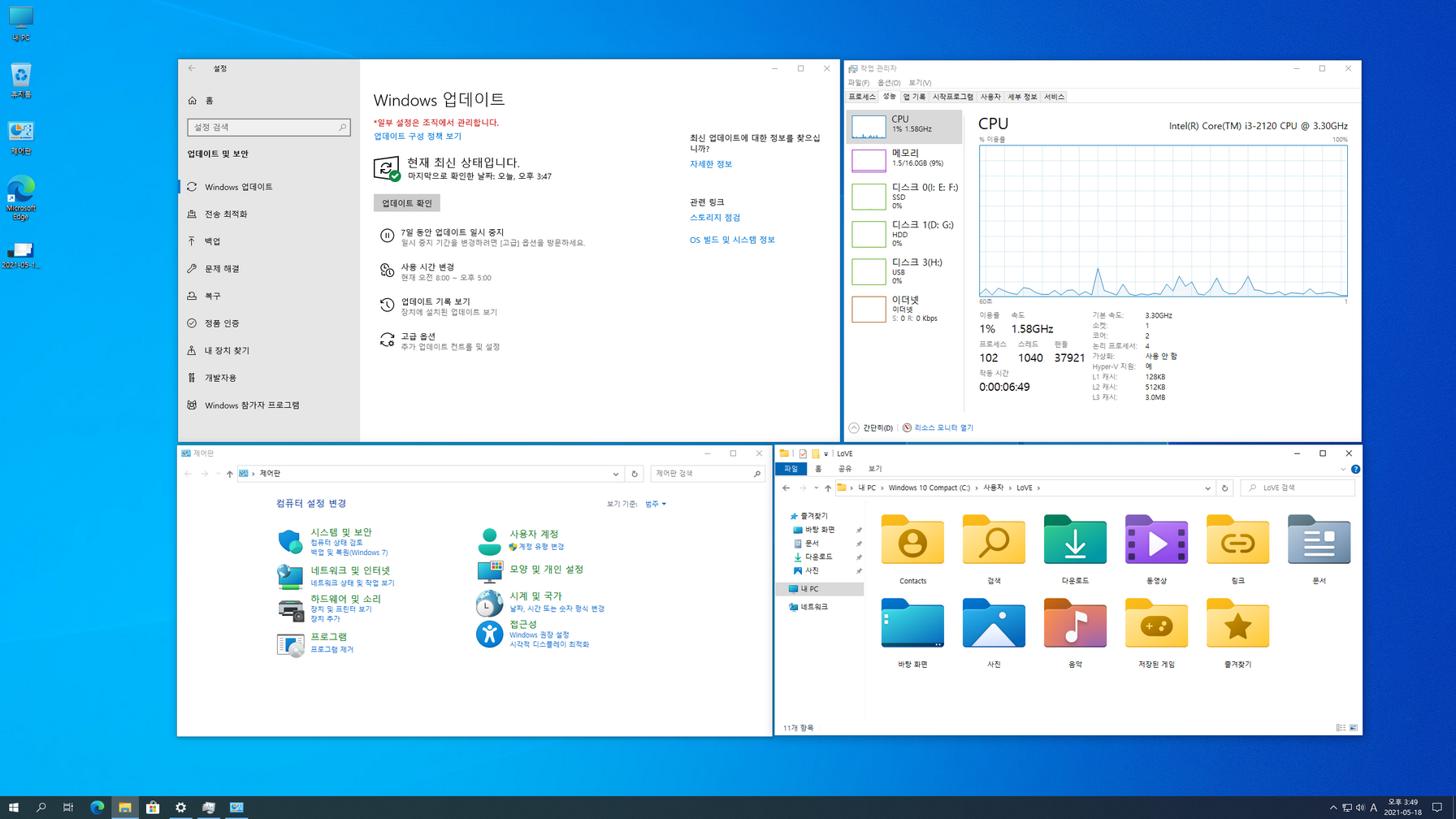Click the LoVE 검색 search box
The width and height of the screenshot is (1456, 819).
coord(1298,488)
